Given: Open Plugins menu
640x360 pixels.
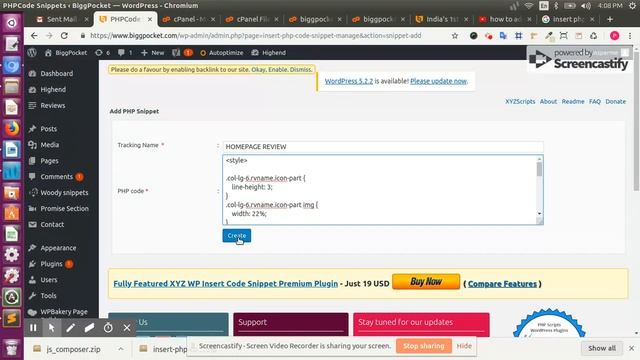Looking at the screenshot, I should [x=51, y=264].
